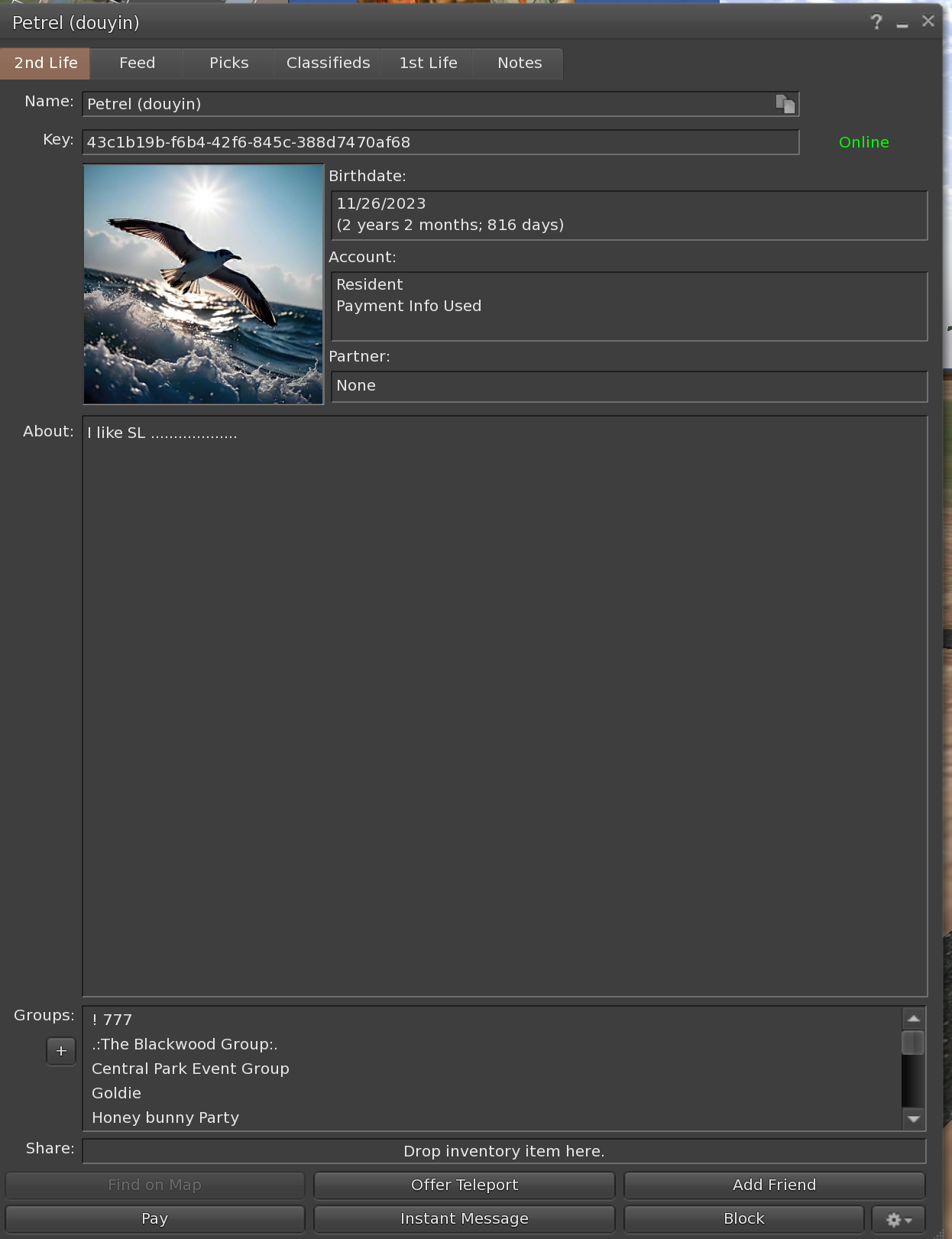Open the help question mark icon
The image size is (952, 1239).
[876, 22]
